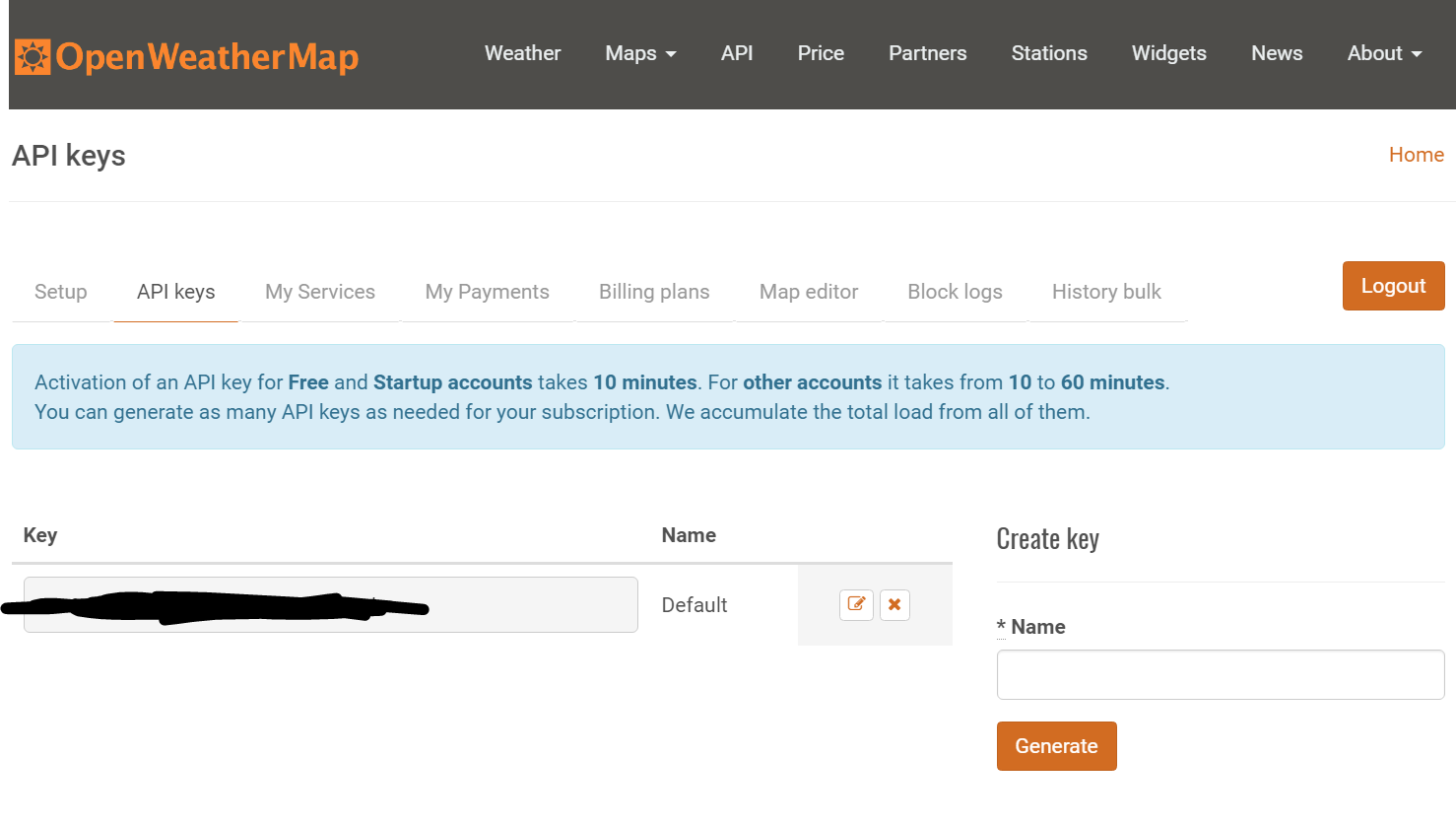Viewport: 1456px width, 826px height.
Task: Expand the Maps dropdown menu
Action: tap(640, 53)
